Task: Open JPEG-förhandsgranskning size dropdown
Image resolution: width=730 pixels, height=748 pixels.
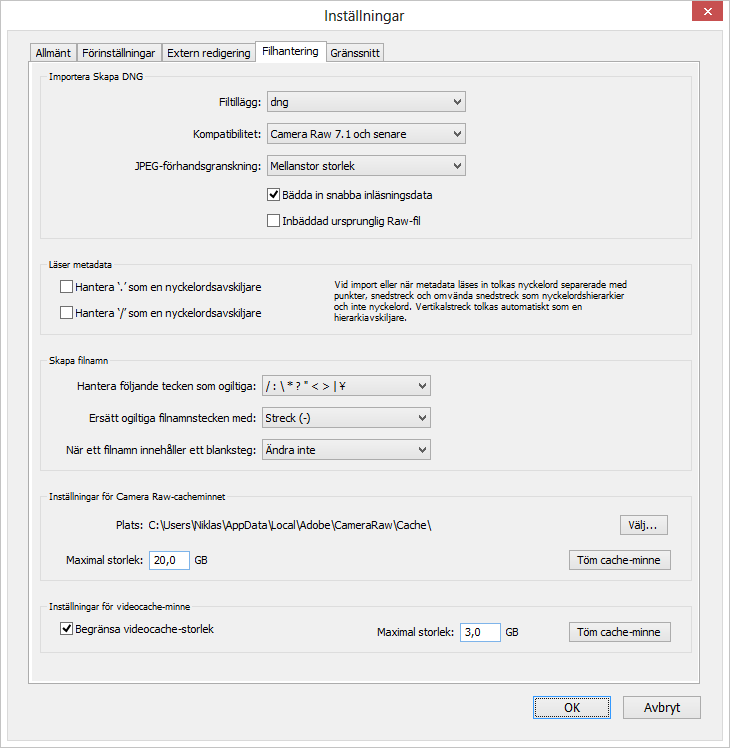Action: click(366, 166)
